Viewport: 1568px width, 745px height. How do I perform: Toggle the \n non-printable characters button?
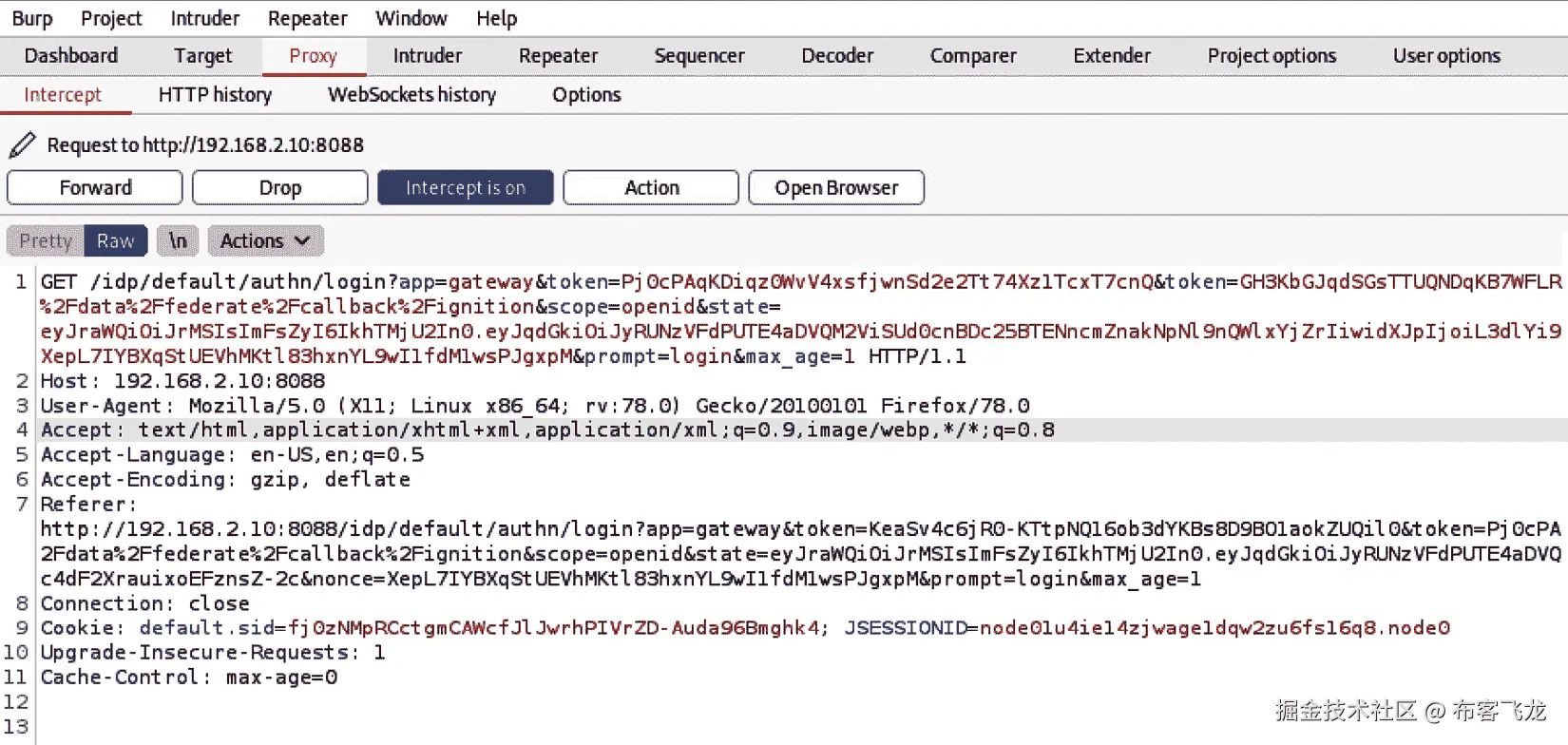pyautogui.click(x=178, y=241)
